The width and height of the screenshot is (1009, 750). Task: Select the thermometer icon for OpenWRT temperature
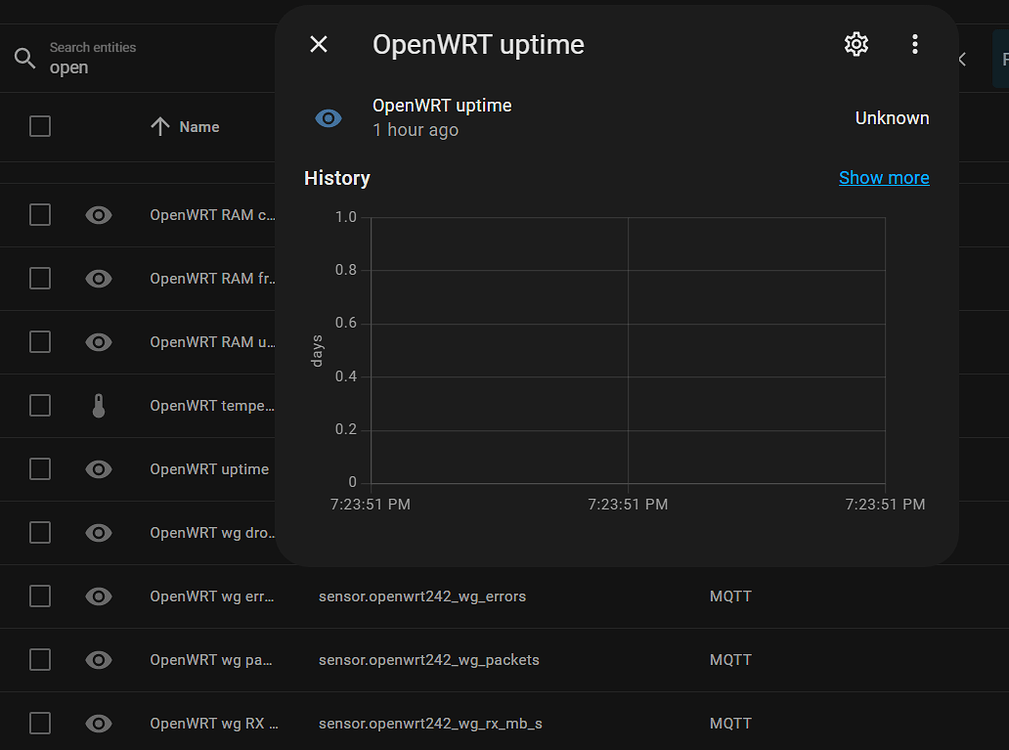coord(98,405)
